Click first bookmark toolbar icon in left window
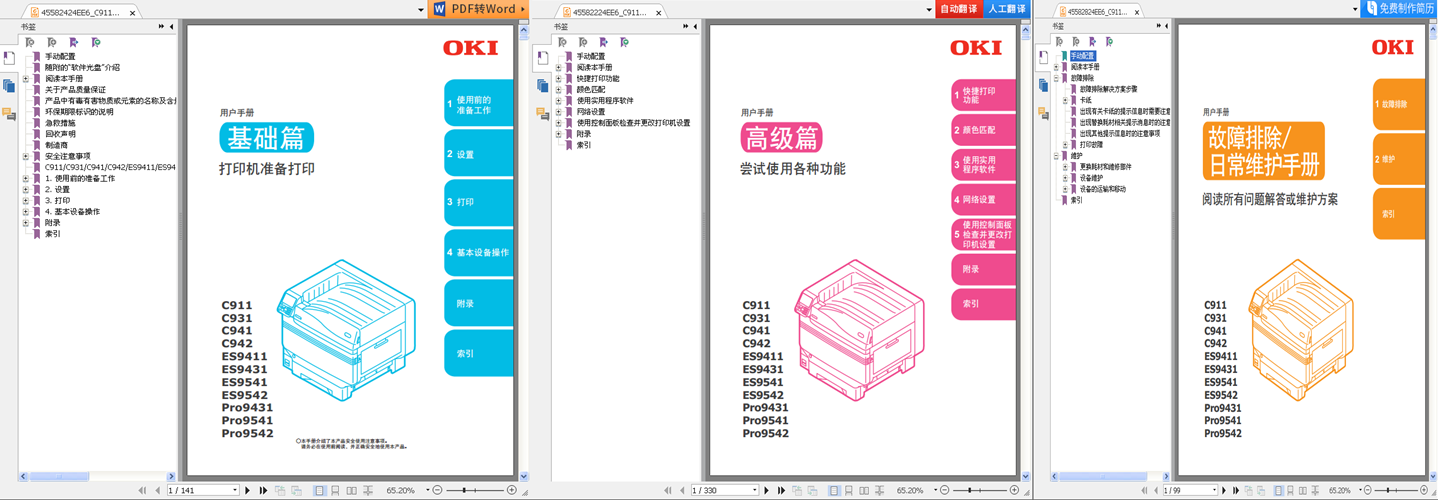The height and width of the screenshot is (500, 1438). click(x=31, y=42)
